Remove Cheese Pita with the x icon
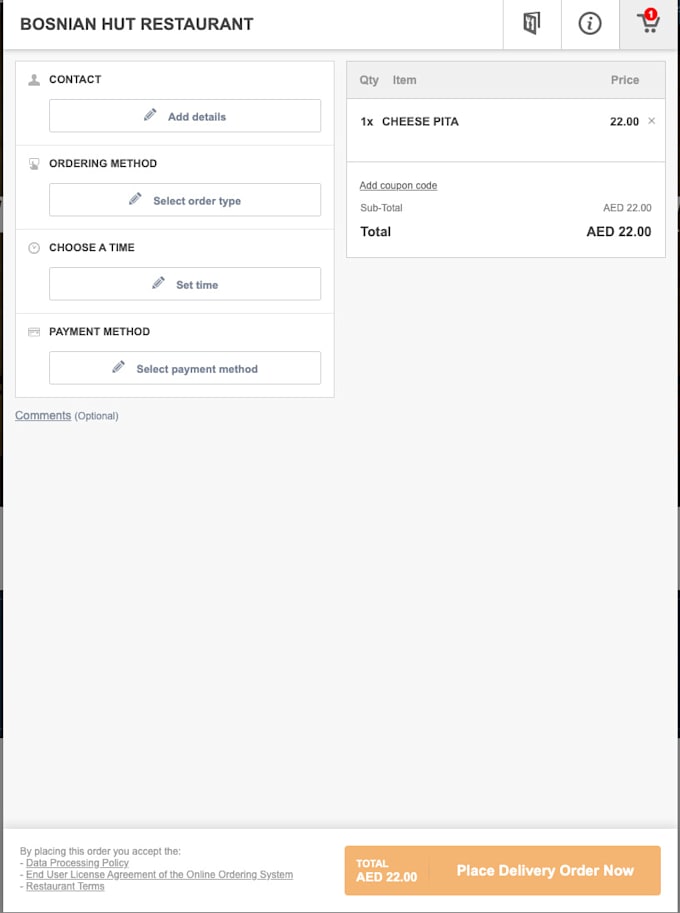Screen dimensions: 680x913 pyautogui.click(x=651, y=121)
